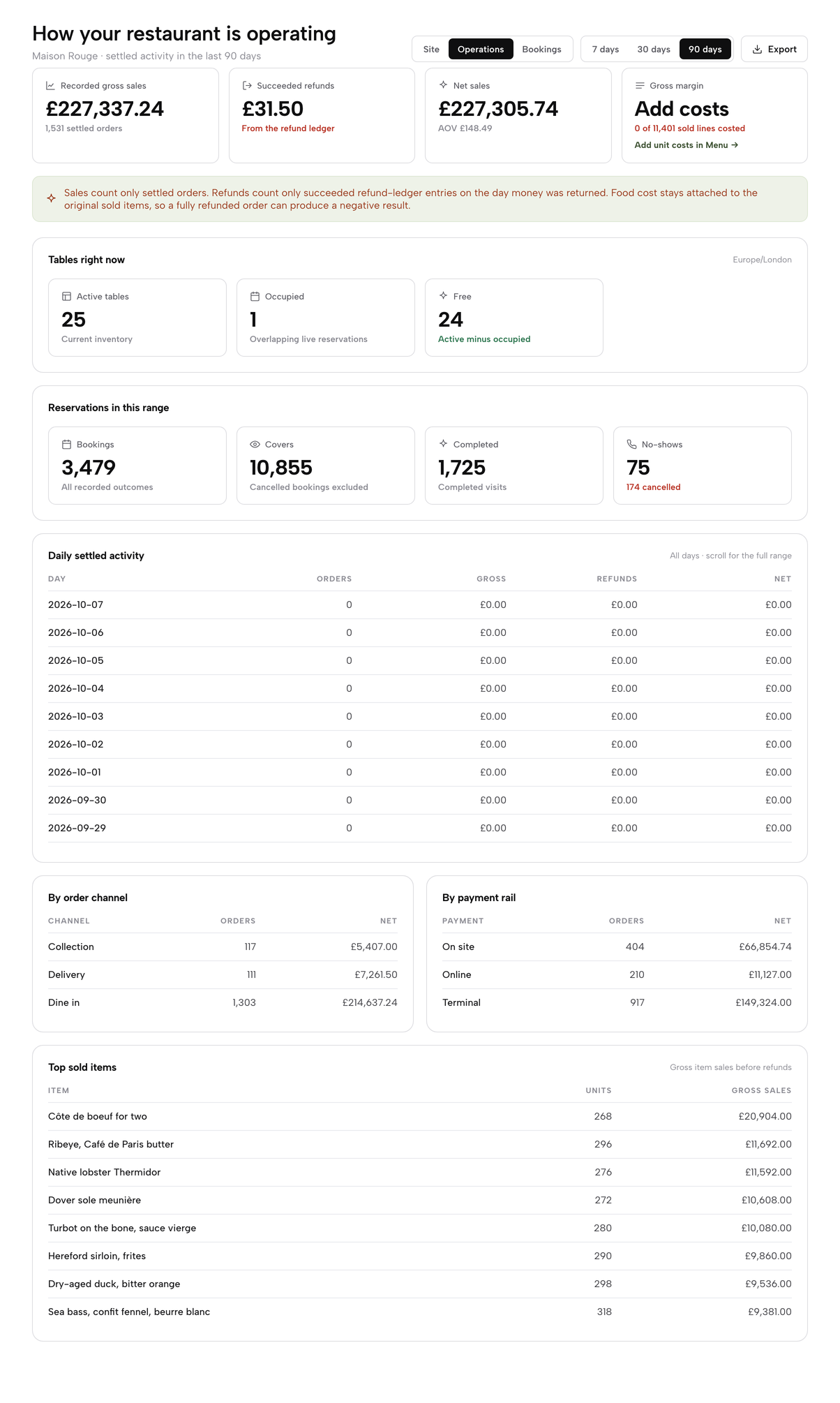
Task: Click the 2026-10-01 day row
Action: [420, 773]
